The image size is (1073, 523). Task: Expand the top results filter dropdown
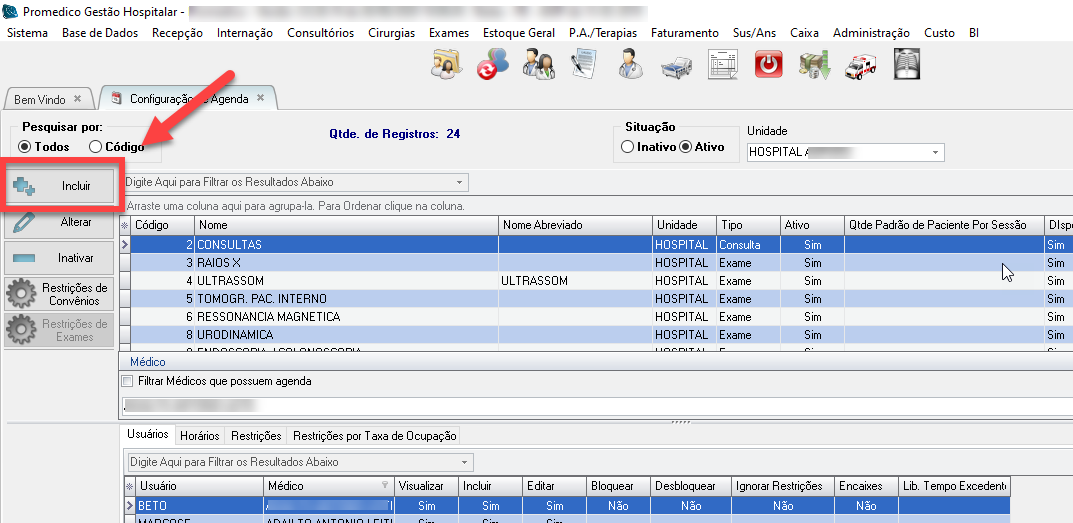[459, 183]
